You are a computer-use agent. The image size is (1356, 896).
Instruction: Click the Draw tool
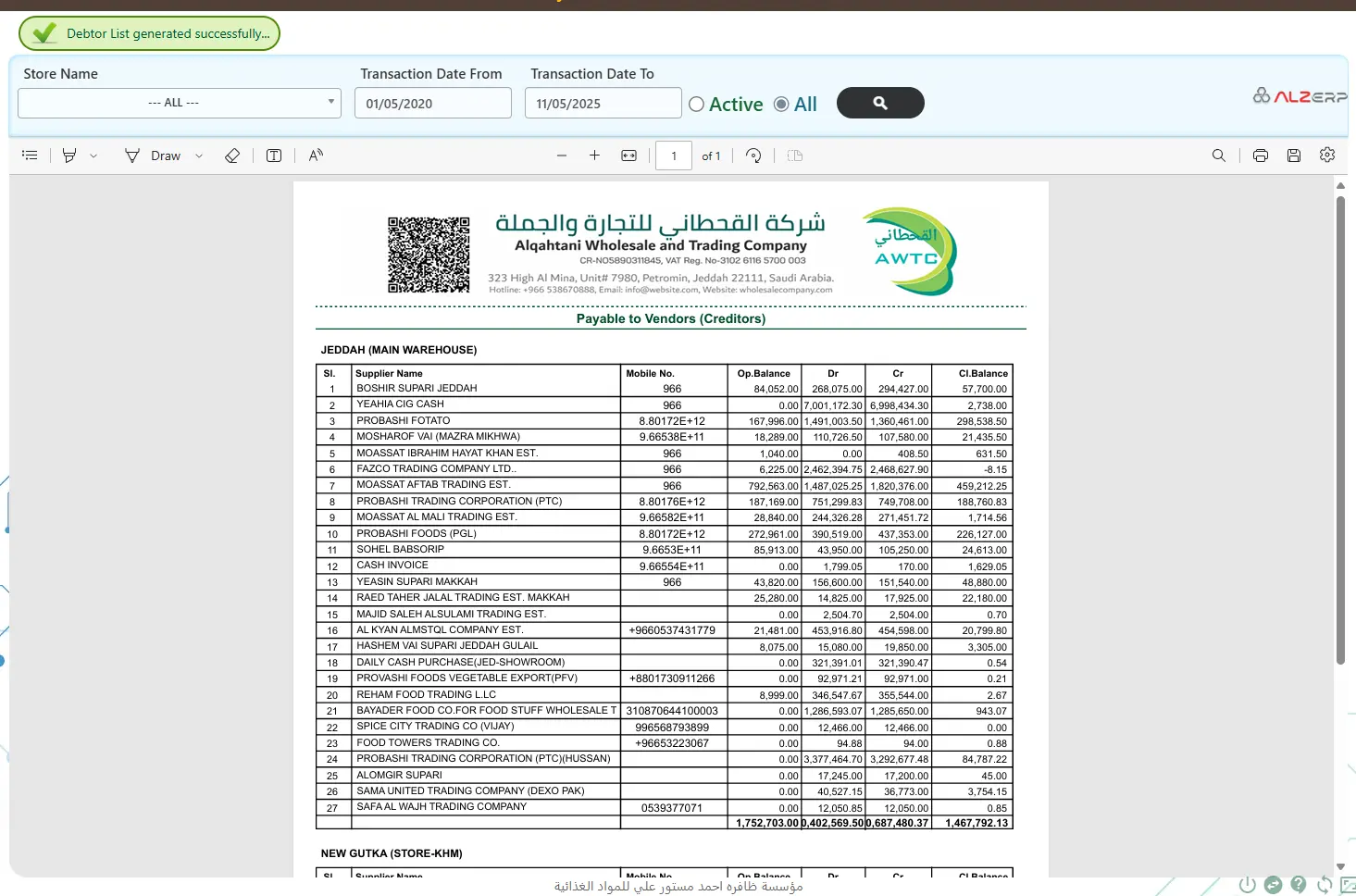pyautogui.click(x=154, y=156)
